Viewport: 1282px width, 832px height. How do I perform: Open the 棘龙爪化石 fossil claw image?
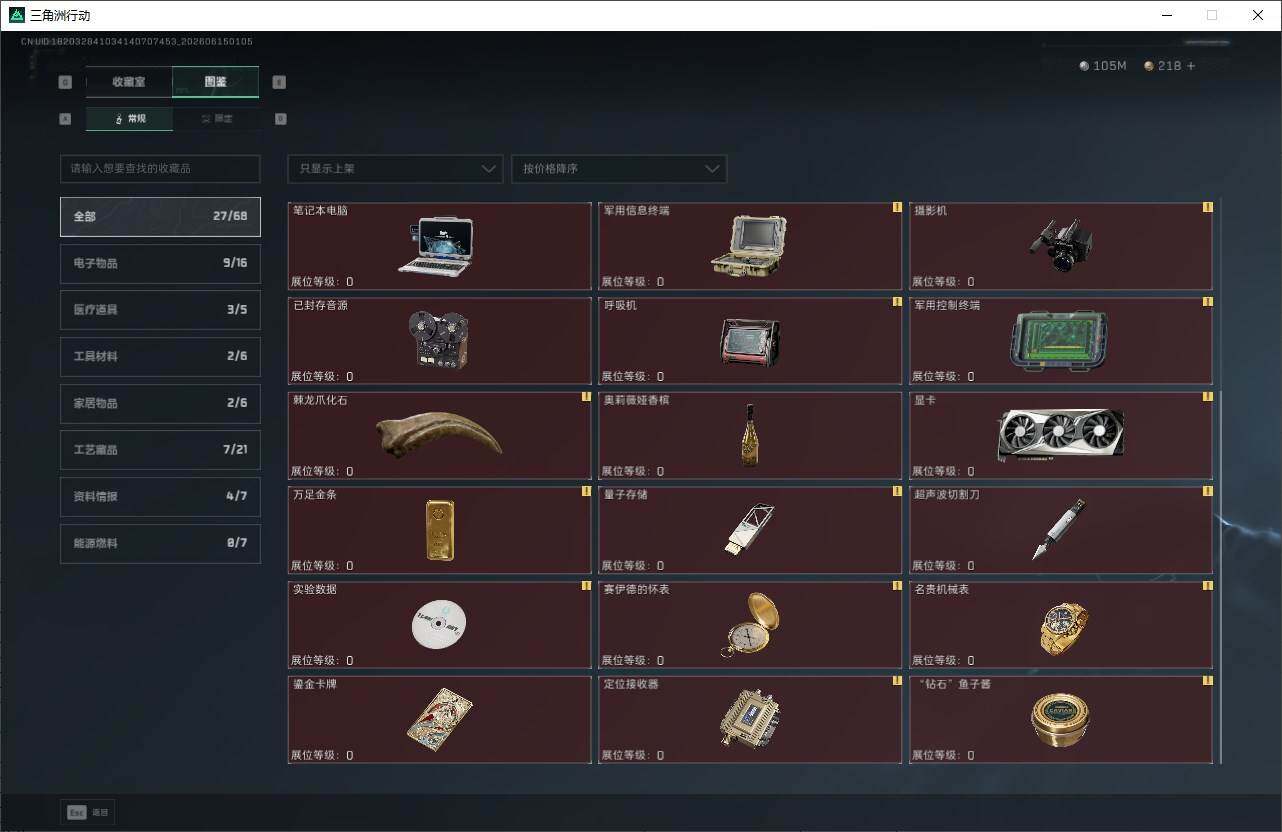pos(439,436)
